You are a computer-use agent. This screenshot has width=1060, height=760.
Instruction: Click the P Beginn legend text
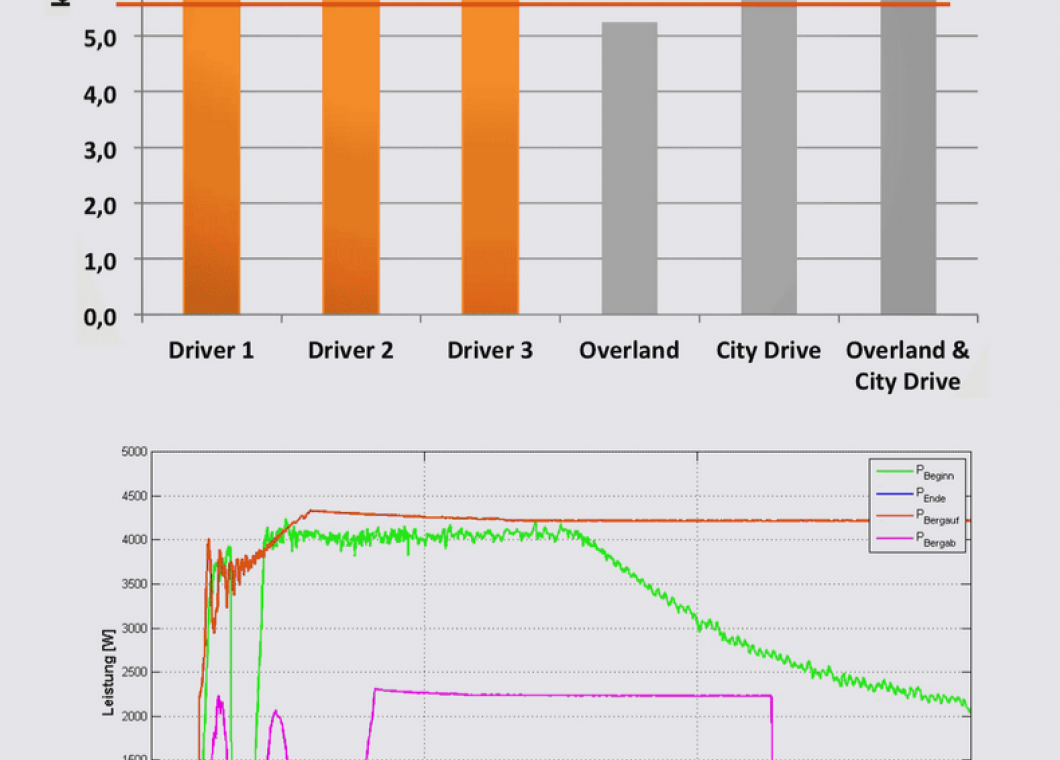click(935, 472)
